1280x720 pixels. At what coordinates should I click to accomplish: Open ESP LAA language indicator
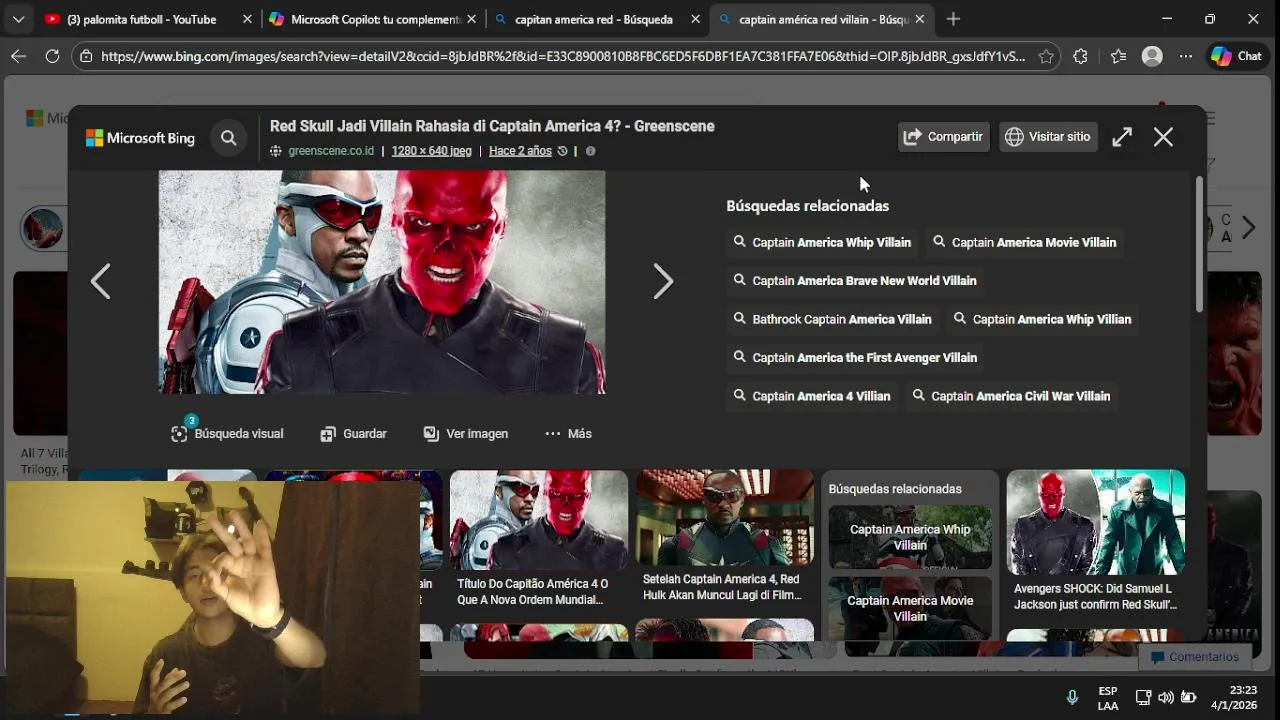[x=1108, y=697]
